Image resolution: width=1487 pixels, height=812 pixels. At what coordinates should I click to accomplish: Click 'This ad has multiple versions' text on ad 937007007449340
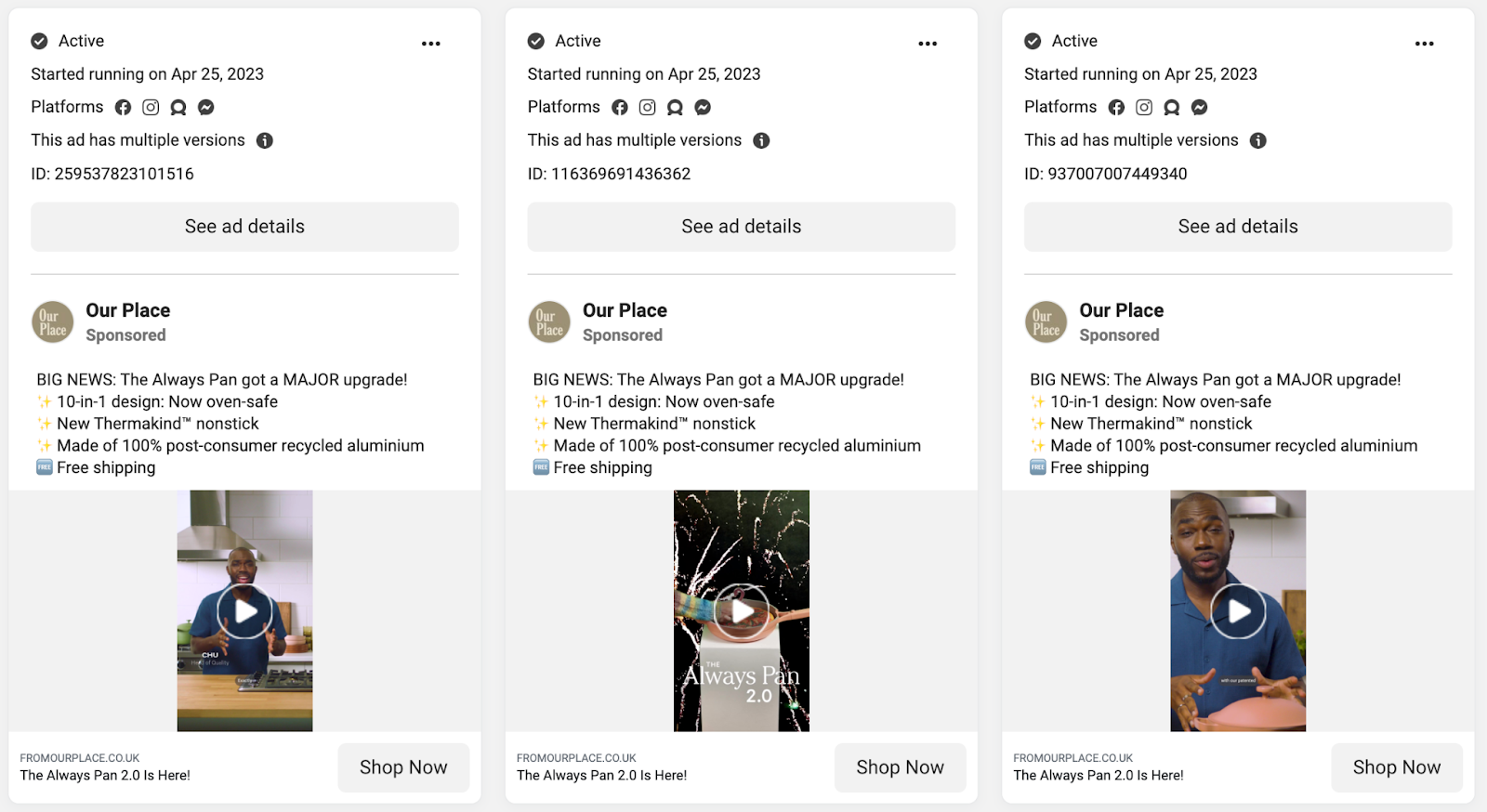[x=1132, y=140]
